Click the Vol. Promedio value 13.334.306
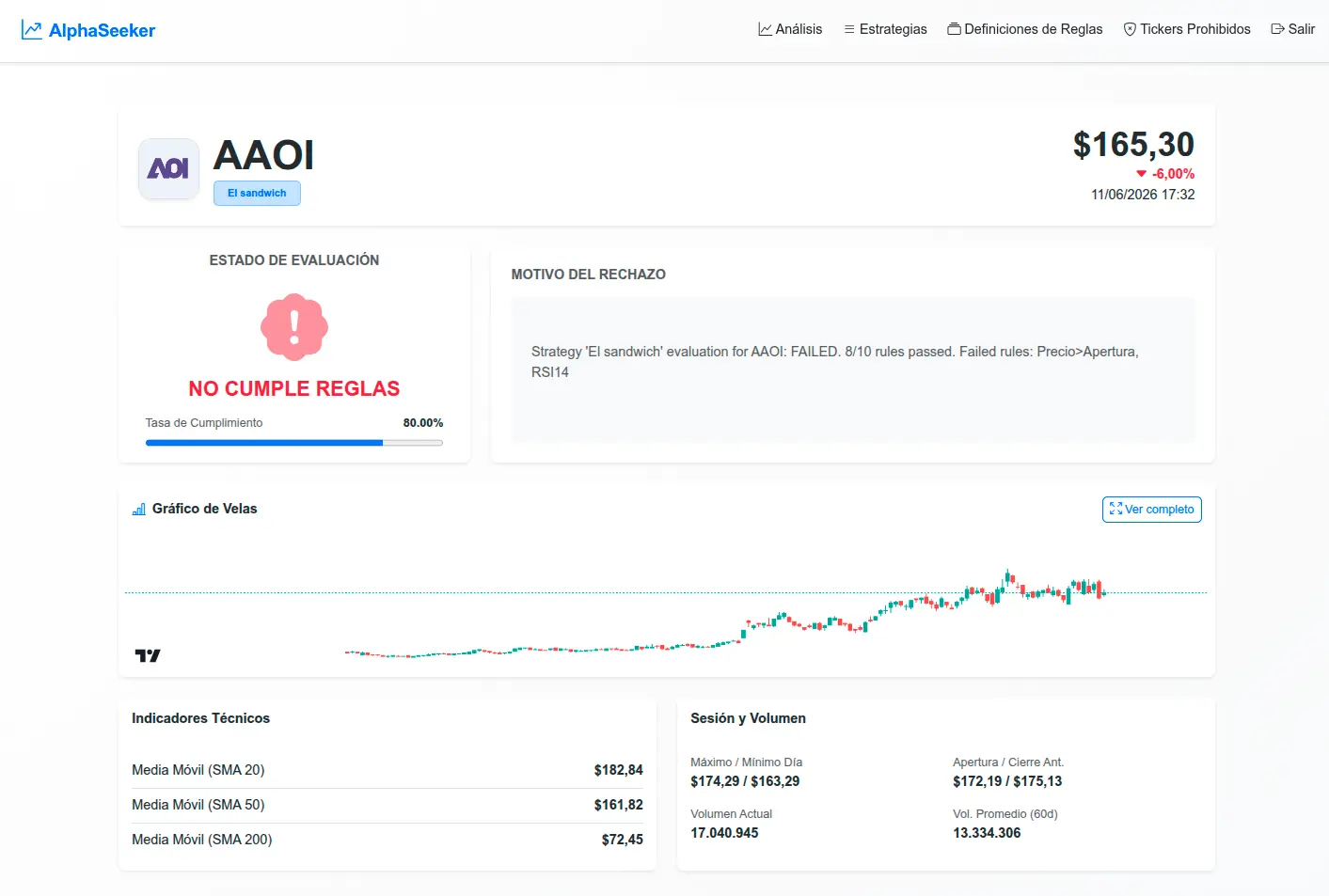The image size is (1329, 896). 987,833
